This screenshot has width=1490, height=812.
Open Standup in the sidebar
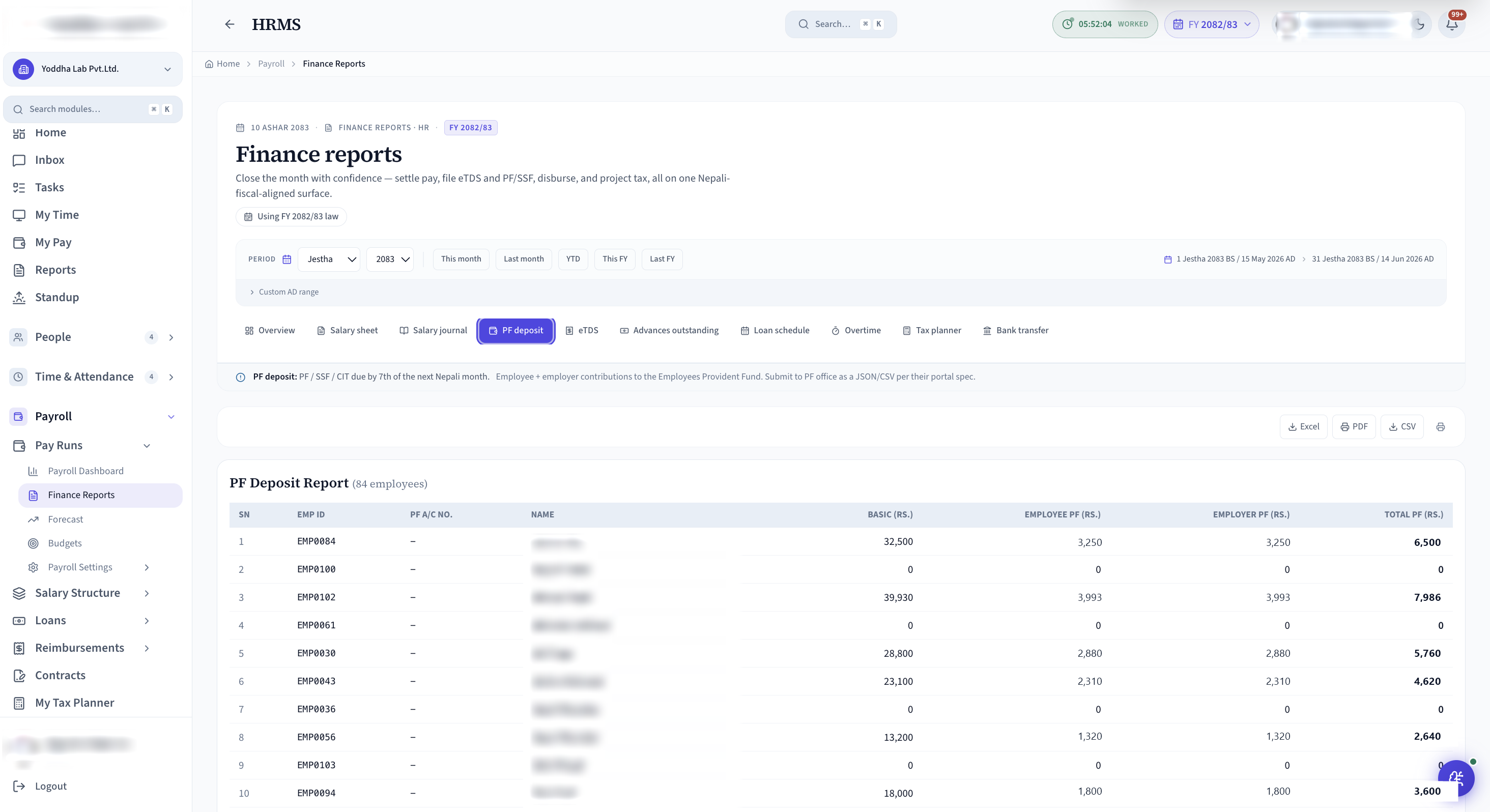[93, 297]
